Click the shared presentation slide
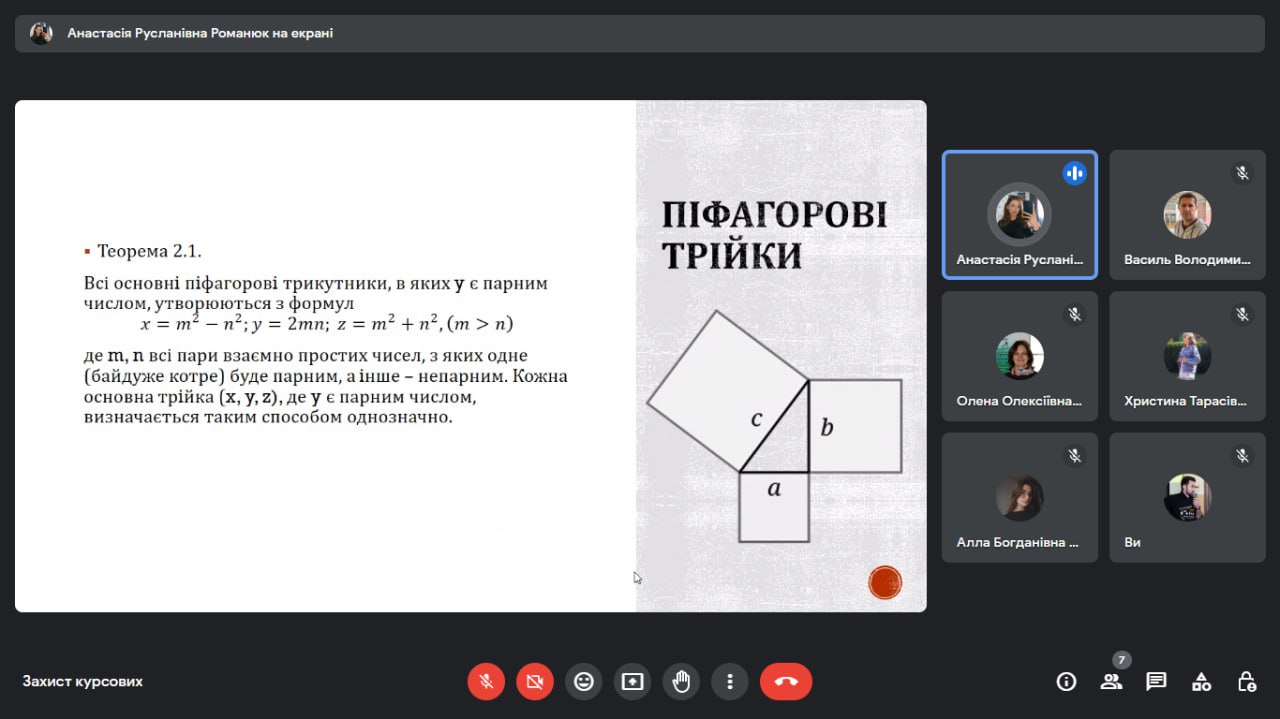The width and height of the screenshot is (1280, 719). point(471,356)
